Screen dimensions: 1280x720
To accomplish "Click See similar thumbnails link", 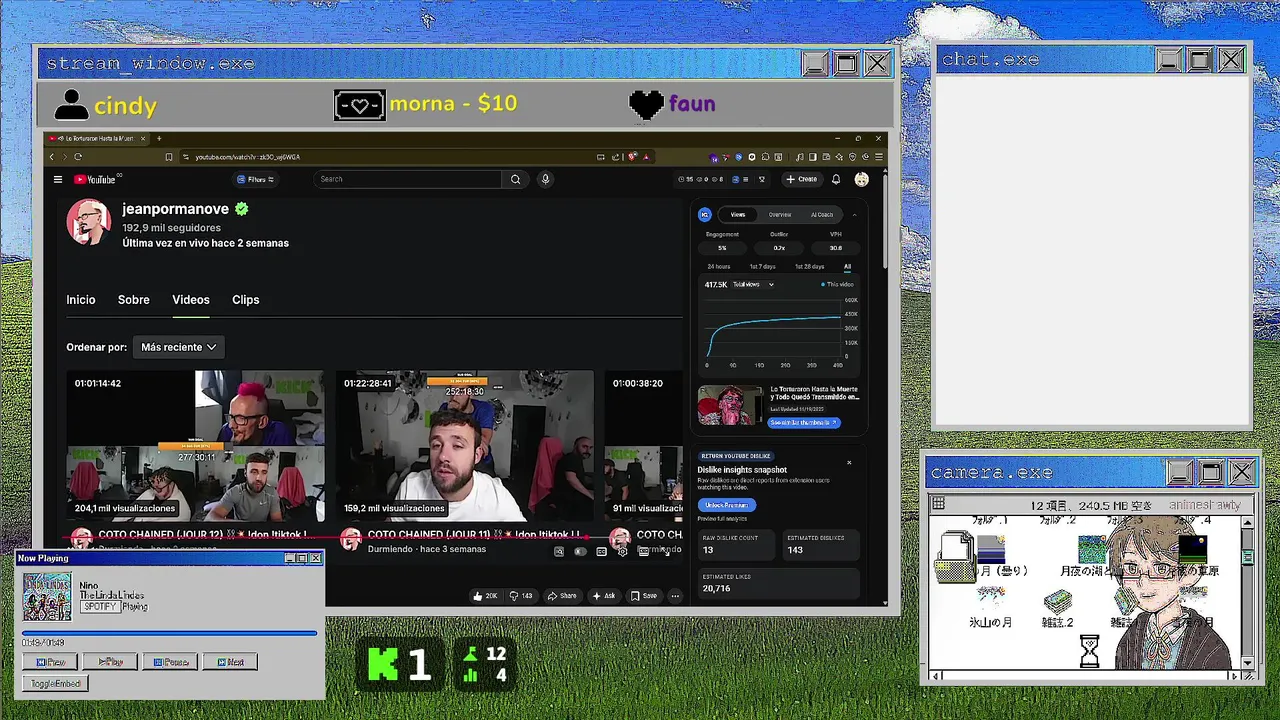I will [x=804, y=422].
